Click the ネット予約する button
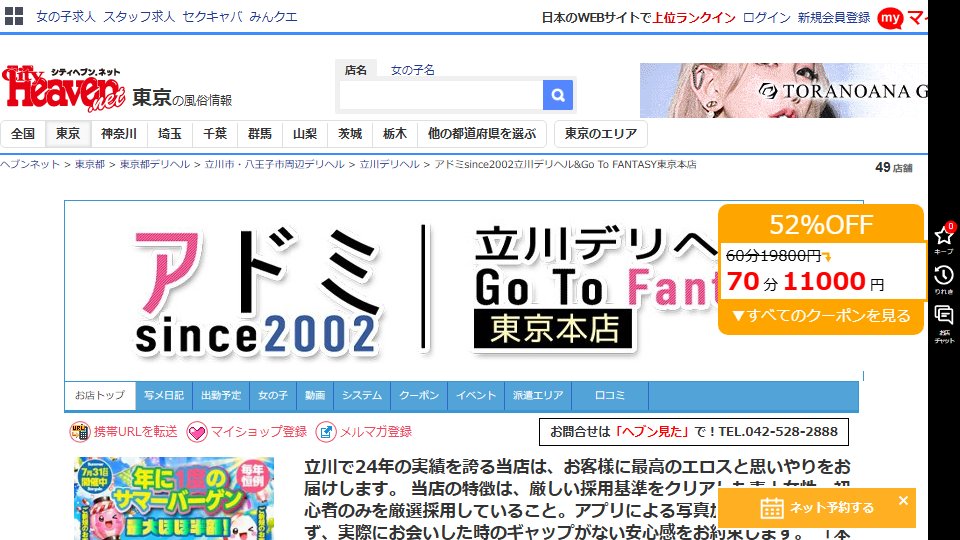960x540 pixels. (817, 508)
